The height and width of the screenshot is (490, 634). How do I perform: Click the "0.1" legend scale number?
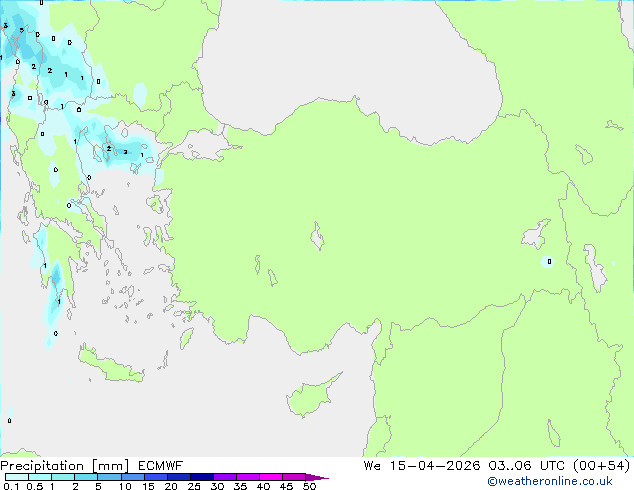[11, 486]
